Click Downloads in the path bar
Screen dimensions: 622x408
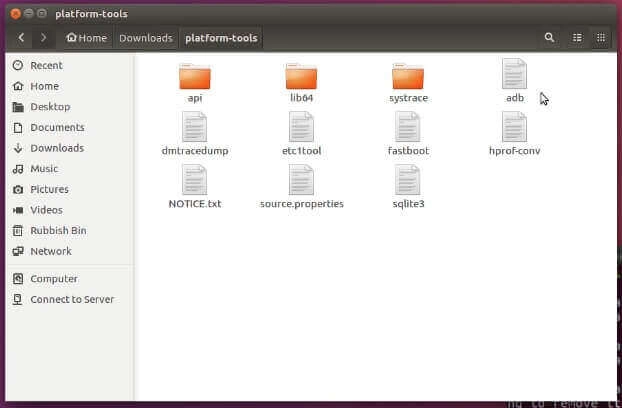146,38
